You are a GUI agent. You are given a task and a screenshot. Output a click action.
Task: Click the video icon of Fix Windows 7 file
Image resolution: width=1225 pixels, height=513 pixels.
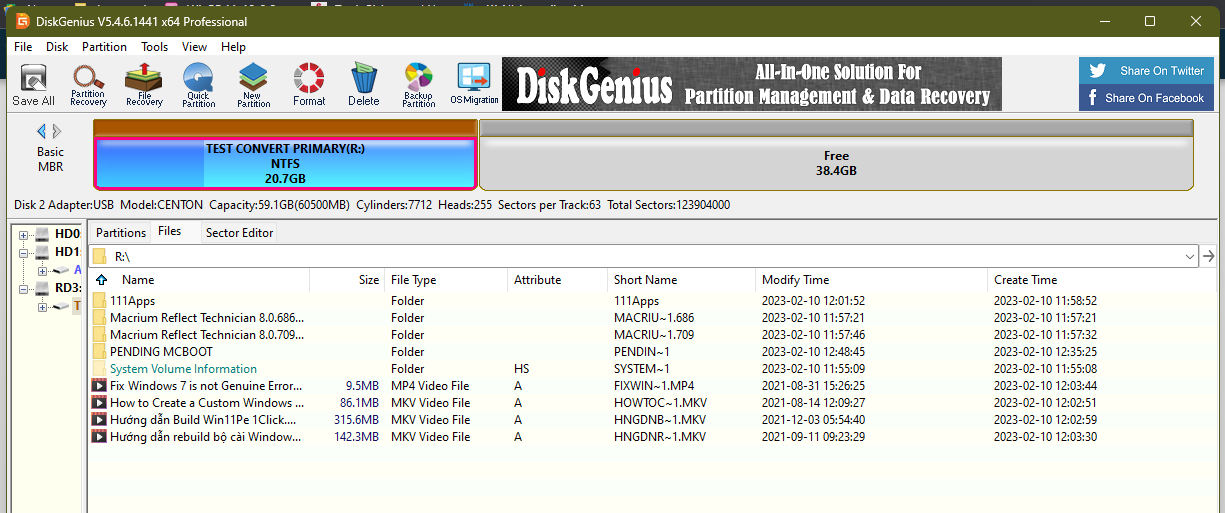tap(99, 386)
